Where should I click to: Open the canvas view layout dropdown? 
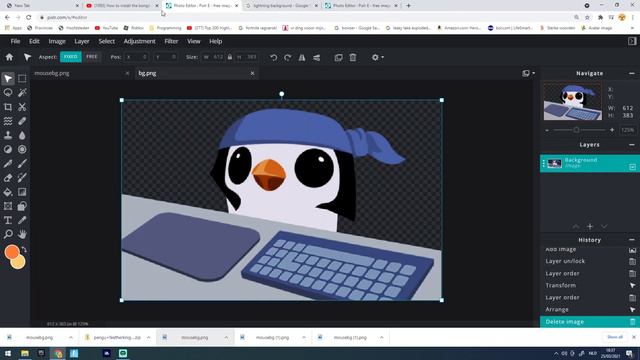[x=529, y=73]
